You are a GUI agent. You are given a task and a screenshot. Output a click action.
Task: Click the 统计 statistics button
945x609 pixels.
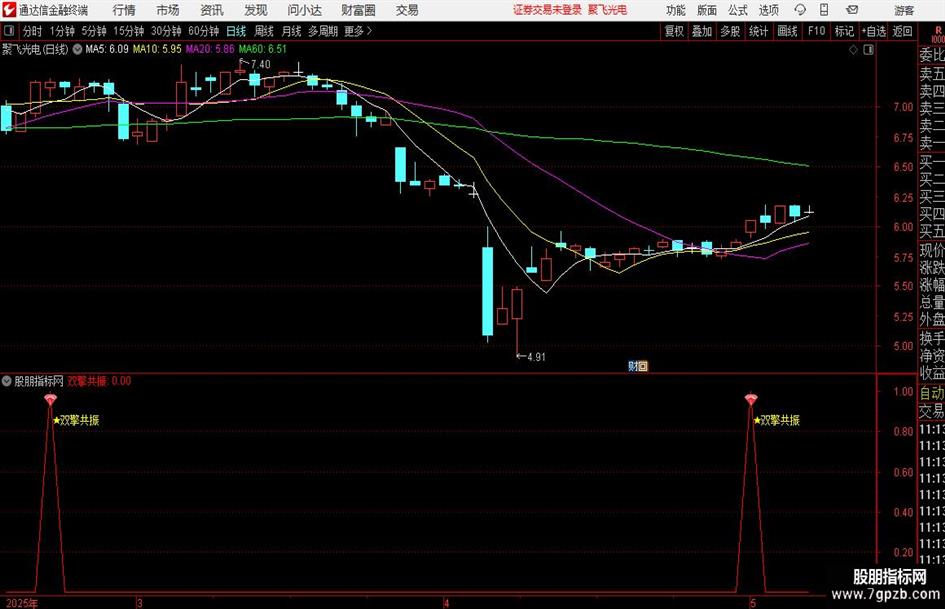[758, 31]
